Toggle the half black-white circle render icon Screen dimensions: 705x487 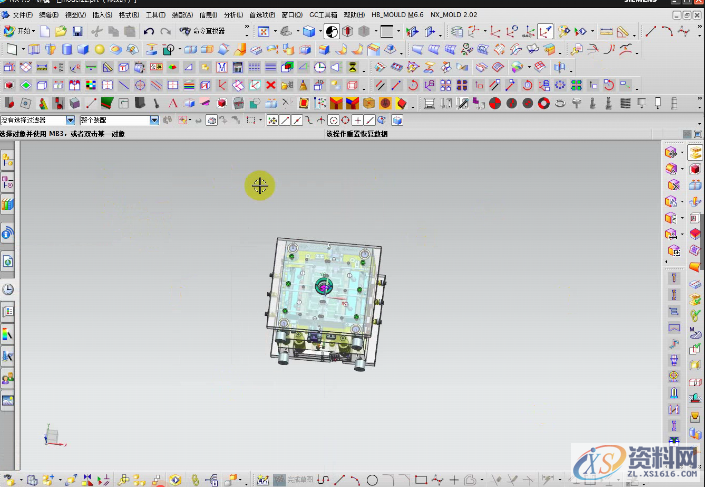pyautogui.click(x=333, y=32)
